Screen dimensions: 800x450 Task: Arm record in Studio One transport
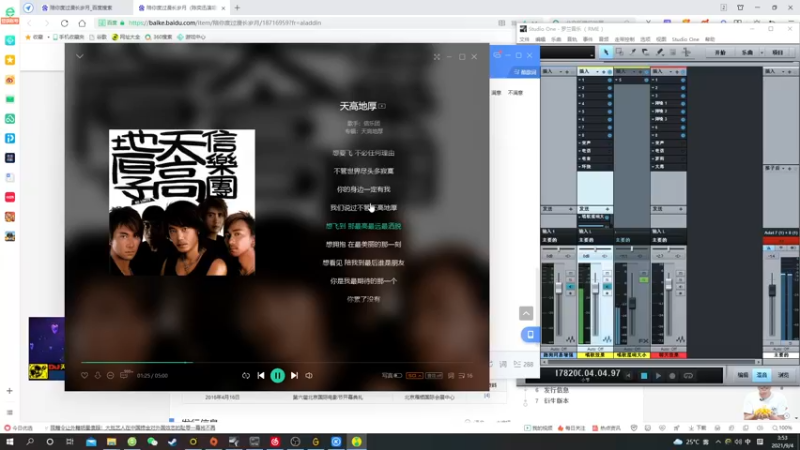click(x=672, y=376)
